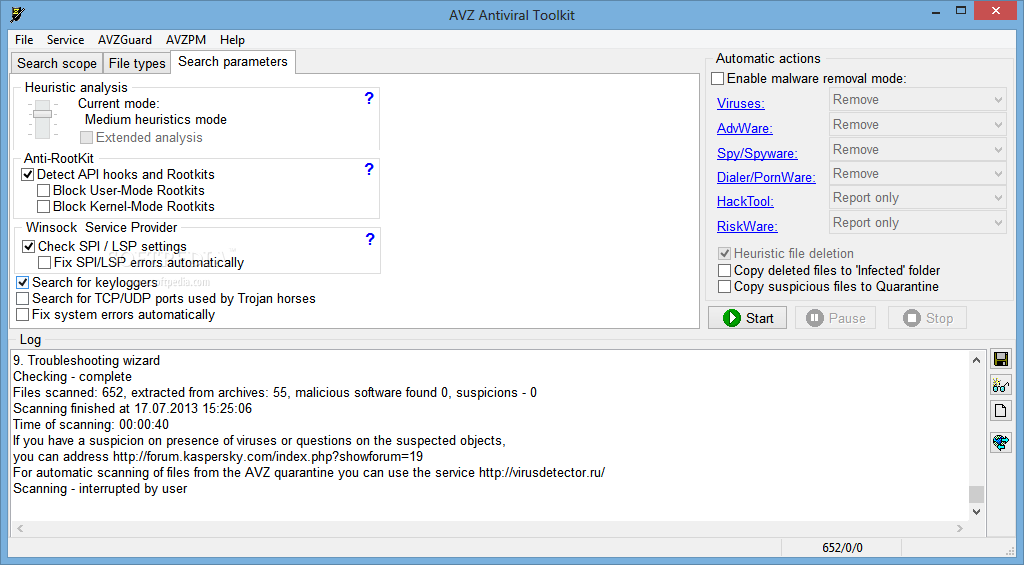Select the Search parameters tab
Image resolution: width=1024 pixels, height=565 pixels.
(x=233, y=62)
